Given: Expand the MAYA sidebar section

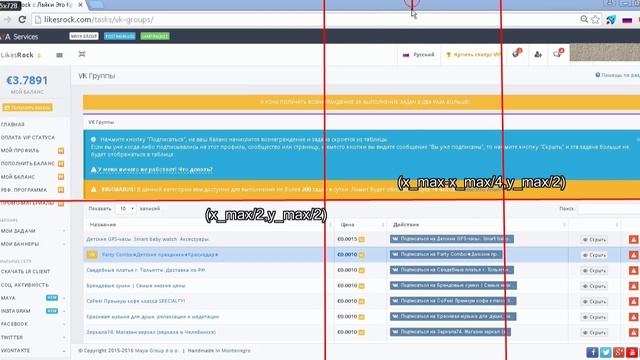Looking at the screenshot, I should pos(33,298).
